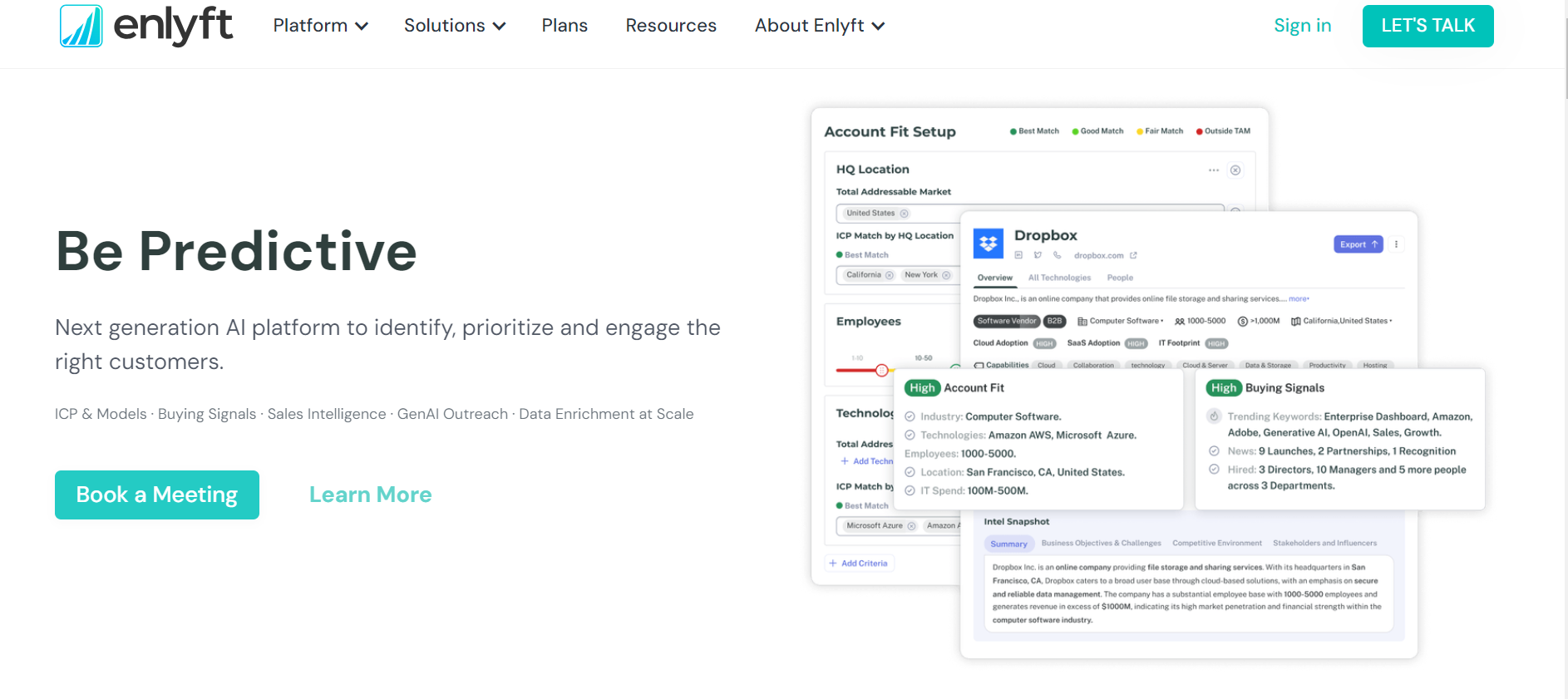Screen dimensions: 1568x699
Task: Open the Plans menu item
Action: (x=565, y=26)
